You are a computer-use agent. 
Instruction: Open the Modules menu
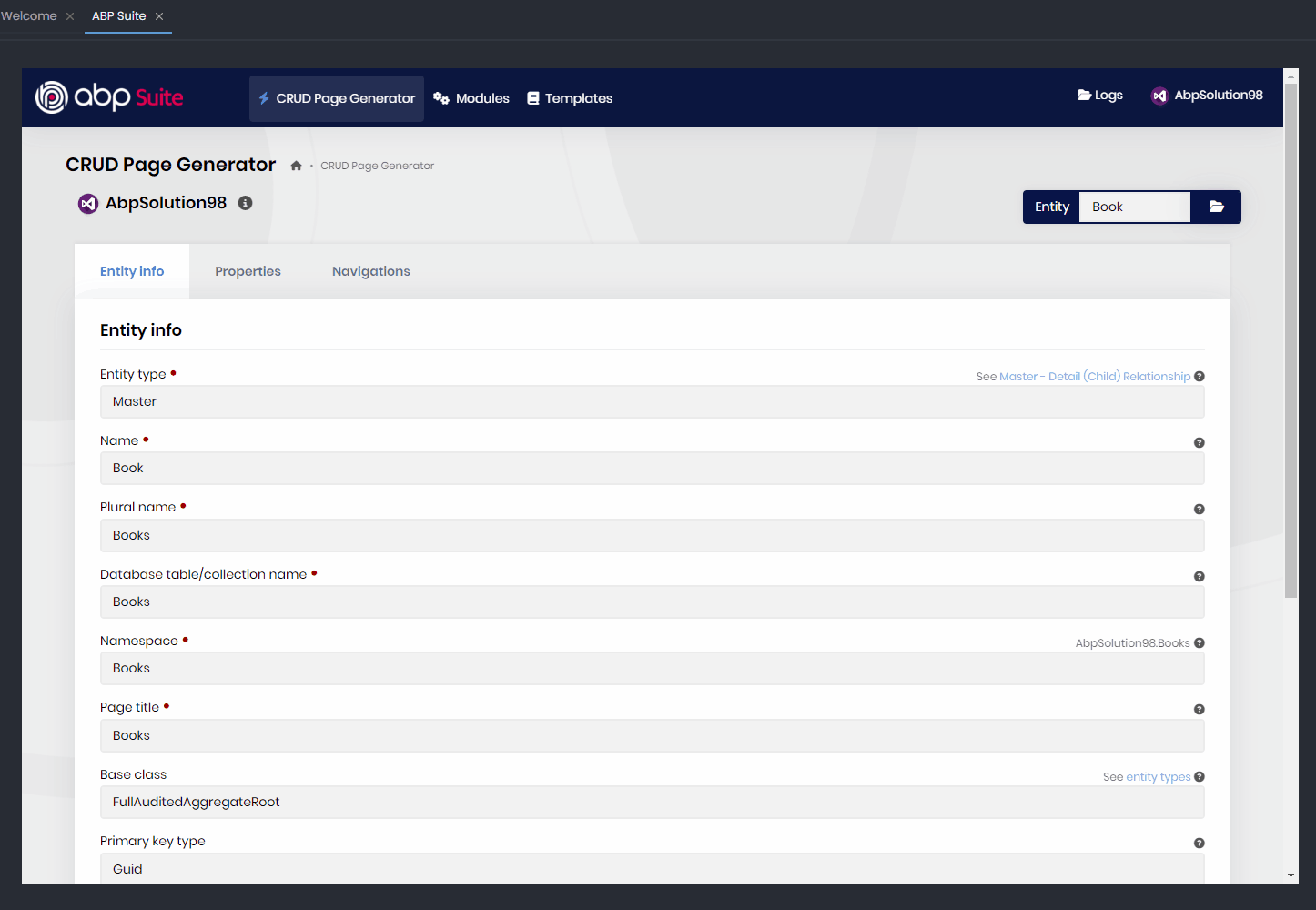[x=471, y=98]
